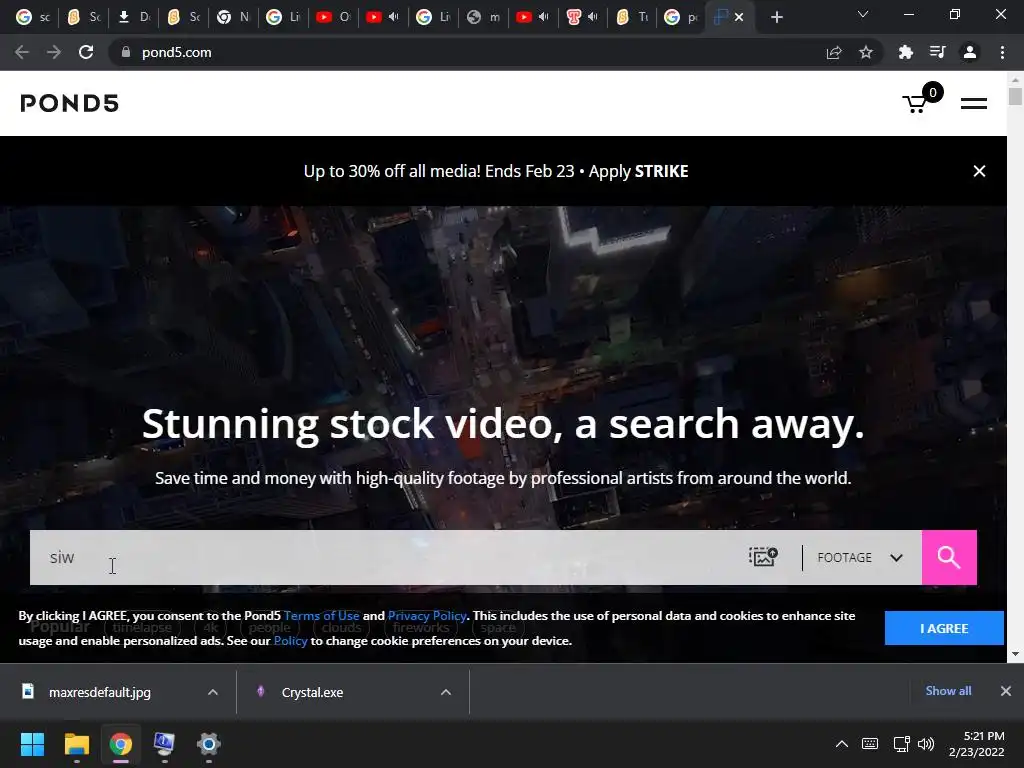The width and height of the screenshot is (1024, 768).
Task: Close the downloads bar
Action: click(1006, 691)
